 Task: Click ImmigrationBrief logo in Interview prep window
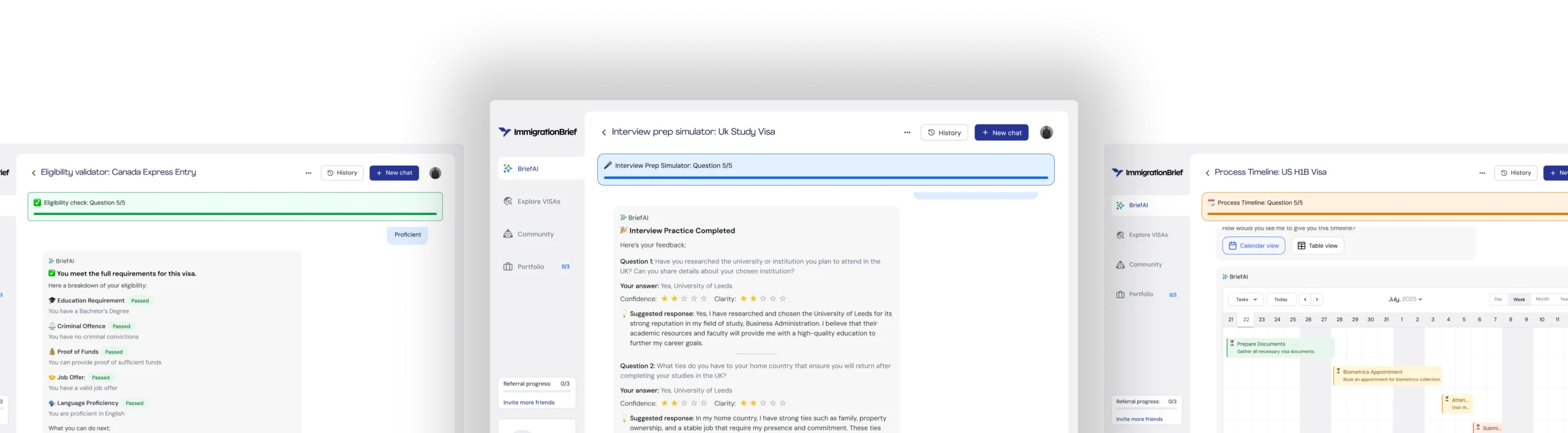(x=537, y=132)
